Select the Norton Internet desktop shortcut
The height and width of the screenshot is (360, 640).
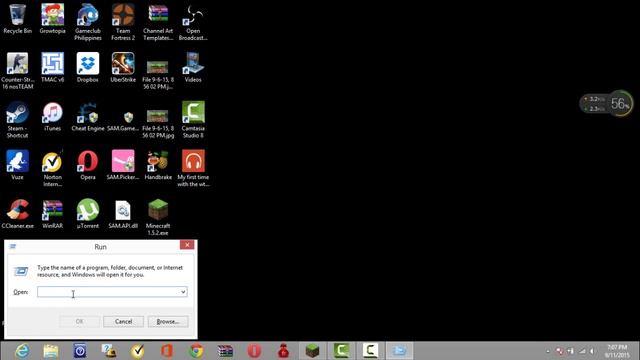pos(52,169)
